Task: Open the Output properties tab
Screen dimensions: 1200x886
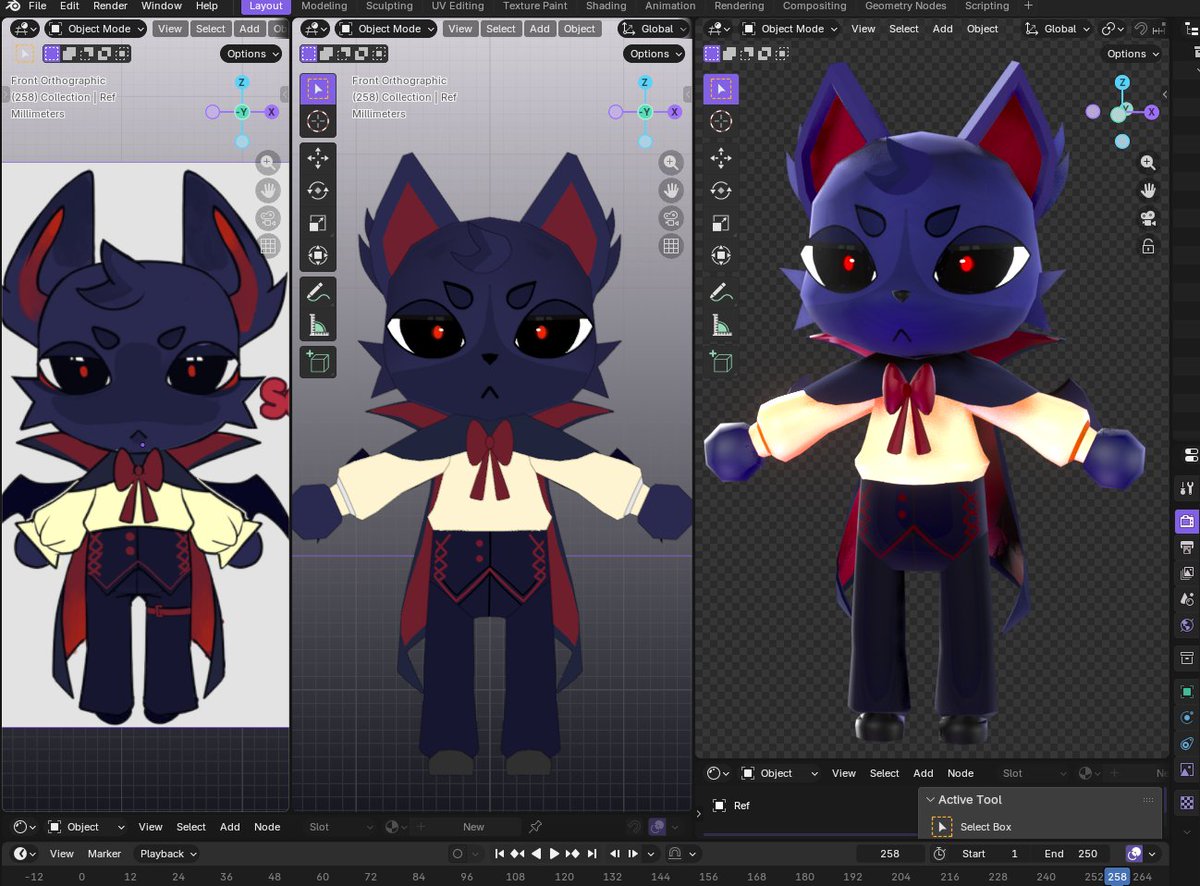Action: point(1187,547)
